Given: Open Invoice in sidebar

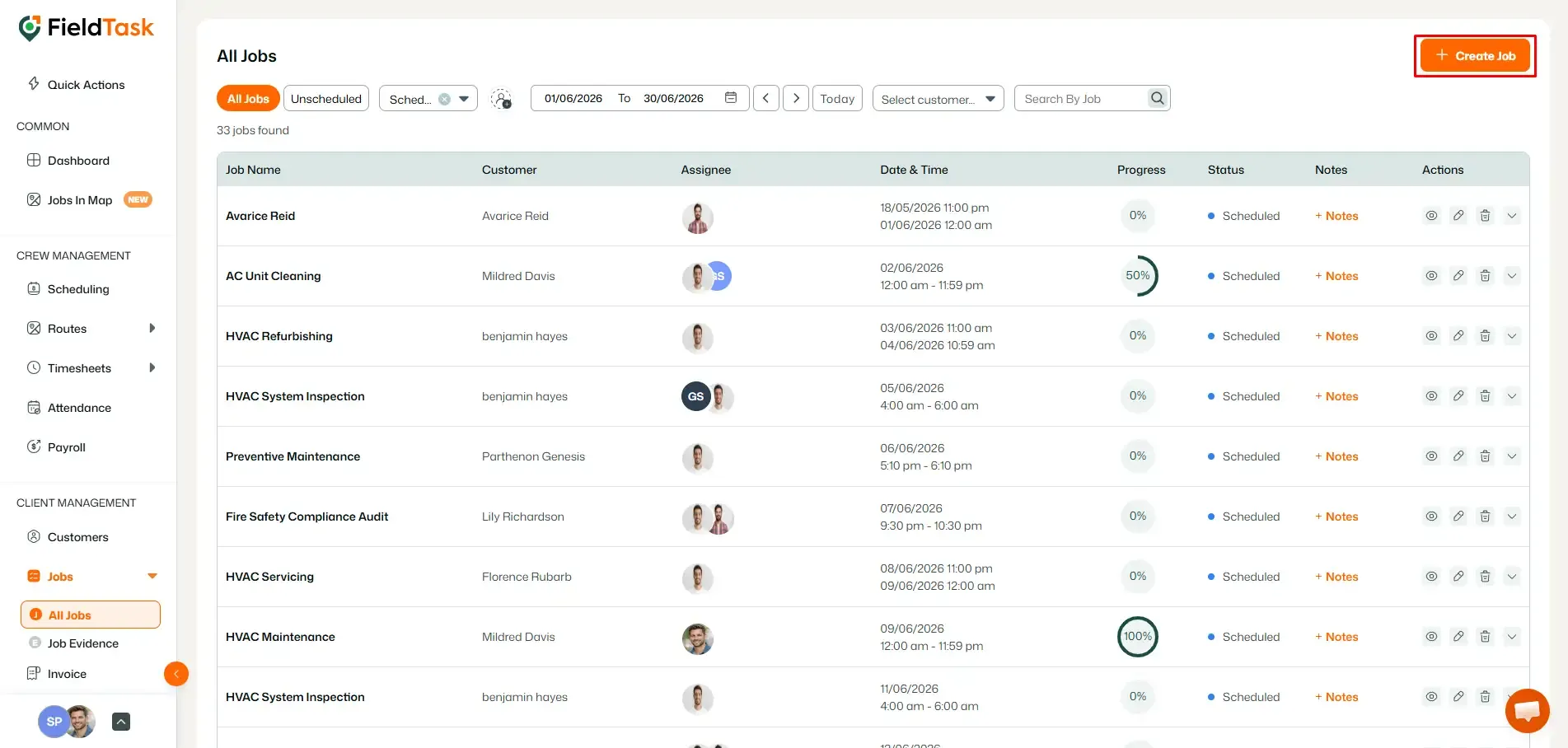Looking at the screenshot, I should click(x=57, y=674).
